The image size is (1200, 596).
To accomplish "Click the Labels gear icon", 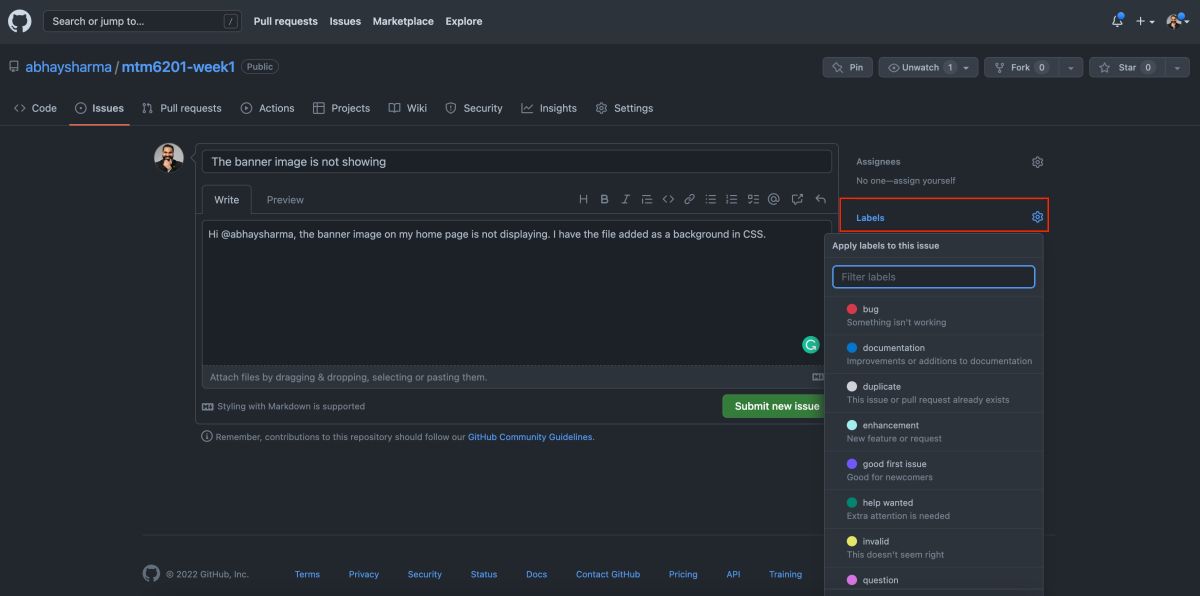I will [x=1037, y=217].
